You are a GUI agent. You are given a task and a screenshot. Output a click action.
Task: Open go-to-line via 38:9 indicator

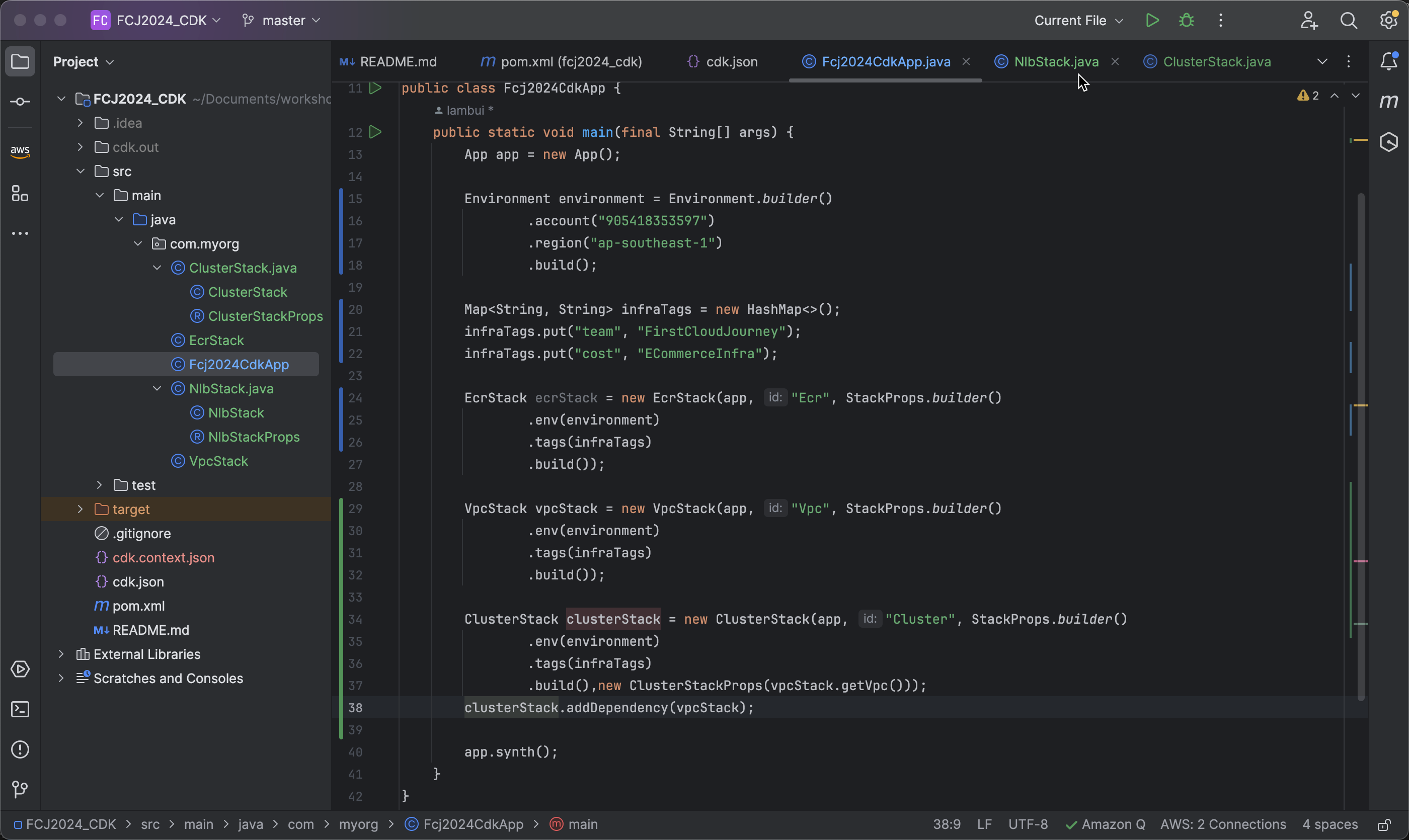[947, 824]
